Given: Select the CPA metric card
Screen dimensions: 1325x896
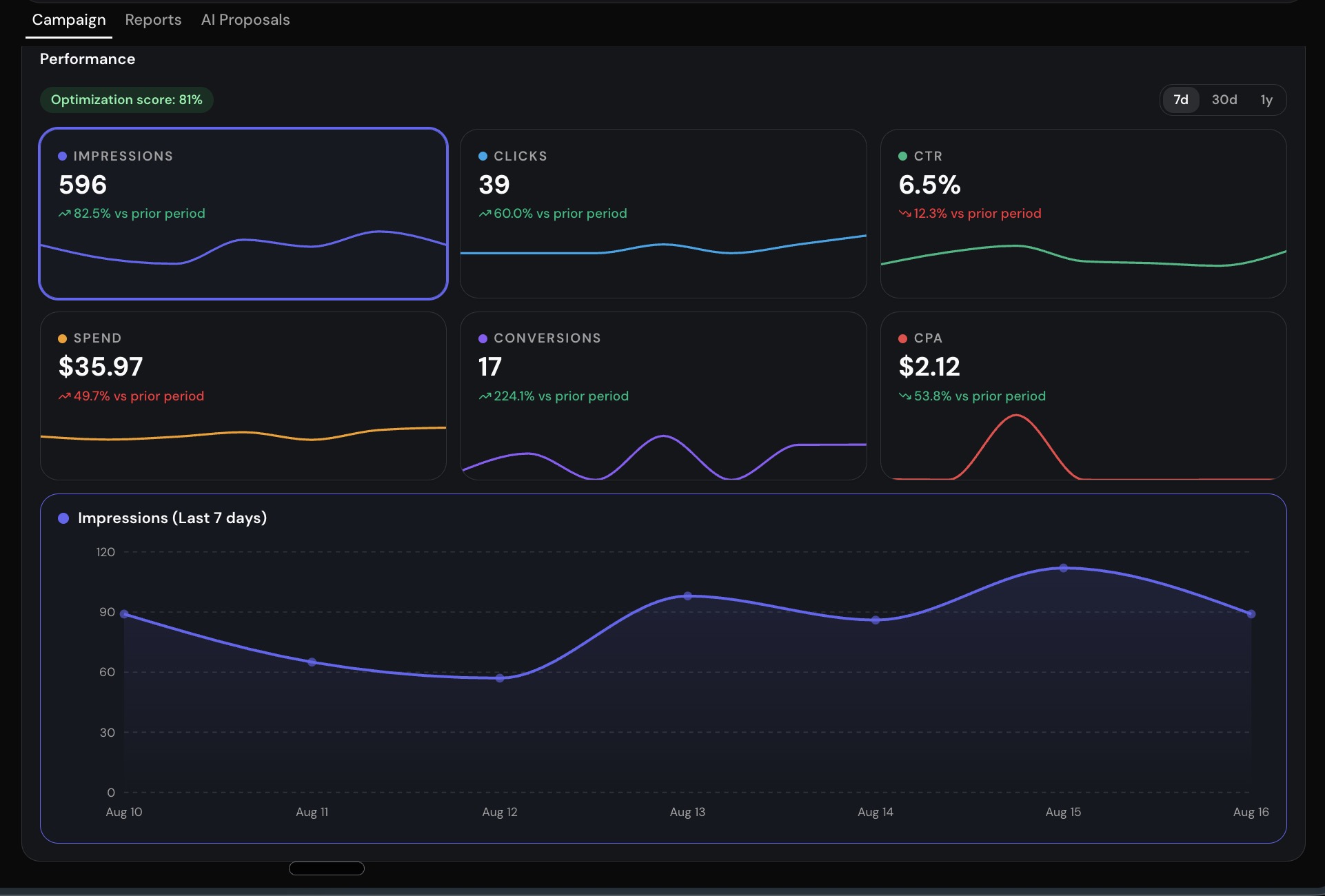Looking at the screenshot, I should pyautogui.click(x=1084, y=396).
